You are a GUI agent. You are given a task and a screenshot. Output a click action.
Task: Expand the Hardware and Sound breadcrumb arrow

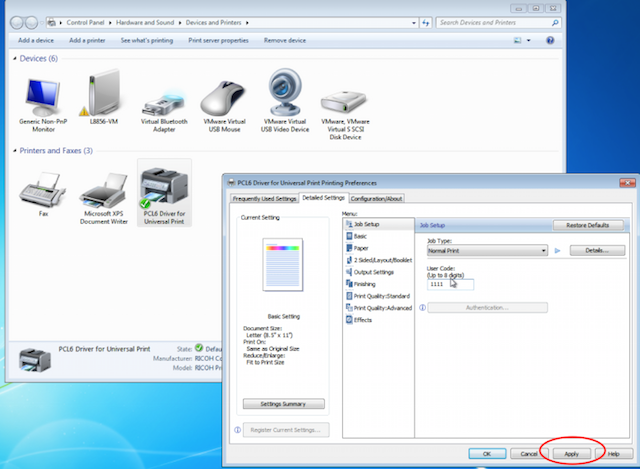[180, 23]
